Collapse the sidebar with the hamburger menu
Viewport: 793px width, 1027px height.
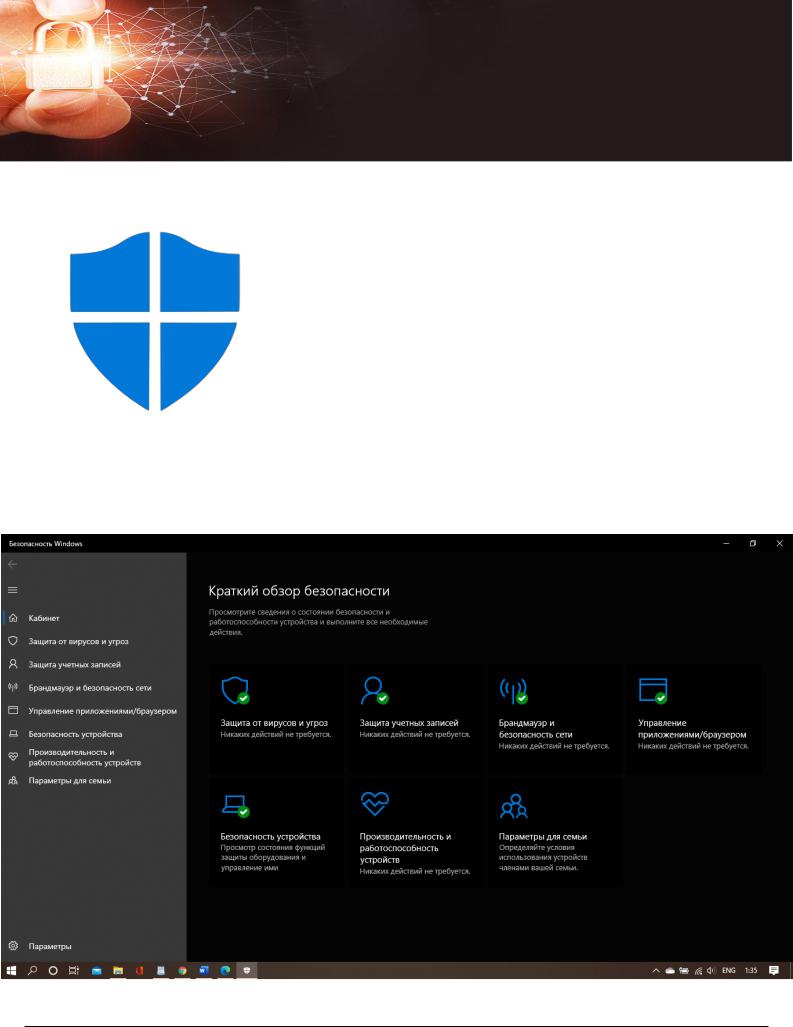(x=13, y=590)
